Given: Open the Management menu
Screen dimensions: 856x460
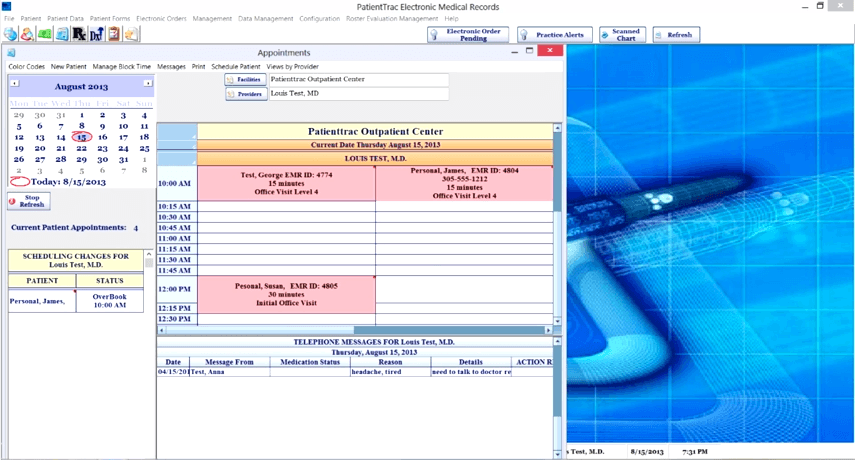Looking at the screenshot, I should pos(212,19).
